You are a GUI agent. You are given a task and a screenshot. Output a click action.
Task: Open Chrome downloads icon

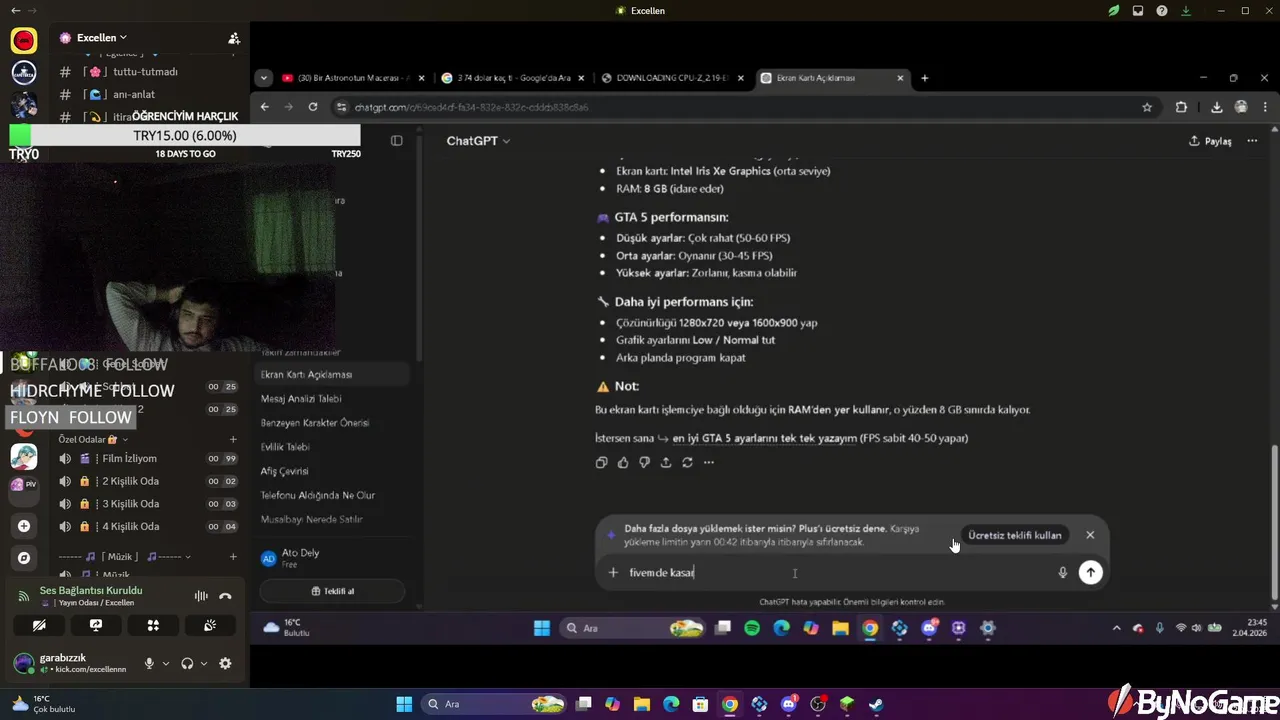[x=1216, y=107]
